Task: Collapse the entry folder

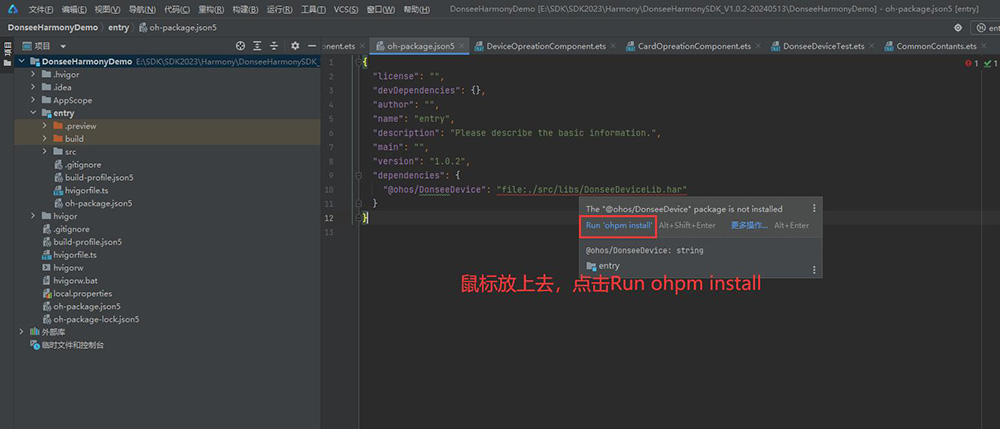Action: [33, 113]
